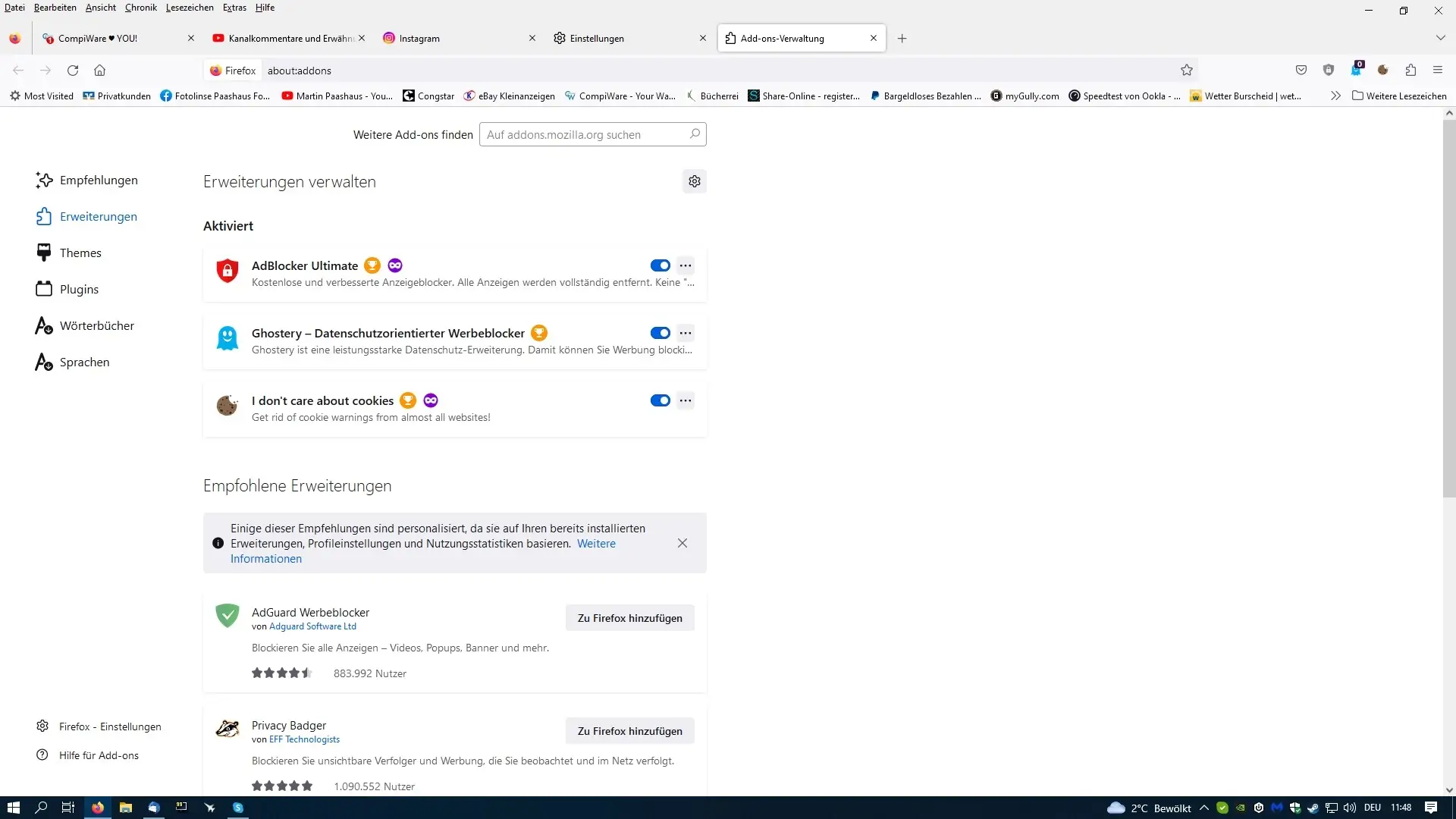Image resolution: width=1456 pixels, height=819 pixels.
Task: Open Hilfe für Add-ons link
Action: (x=88, y=755)
